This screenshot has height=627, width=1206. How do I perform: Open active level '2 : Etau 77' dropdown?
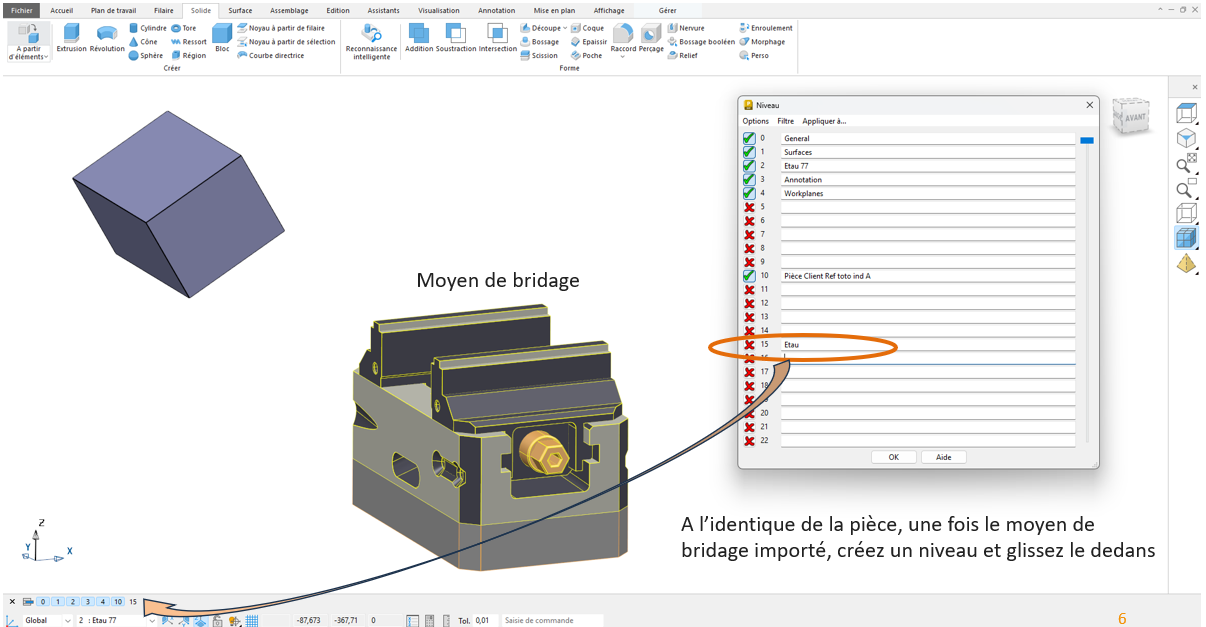[x=153, y=620]
